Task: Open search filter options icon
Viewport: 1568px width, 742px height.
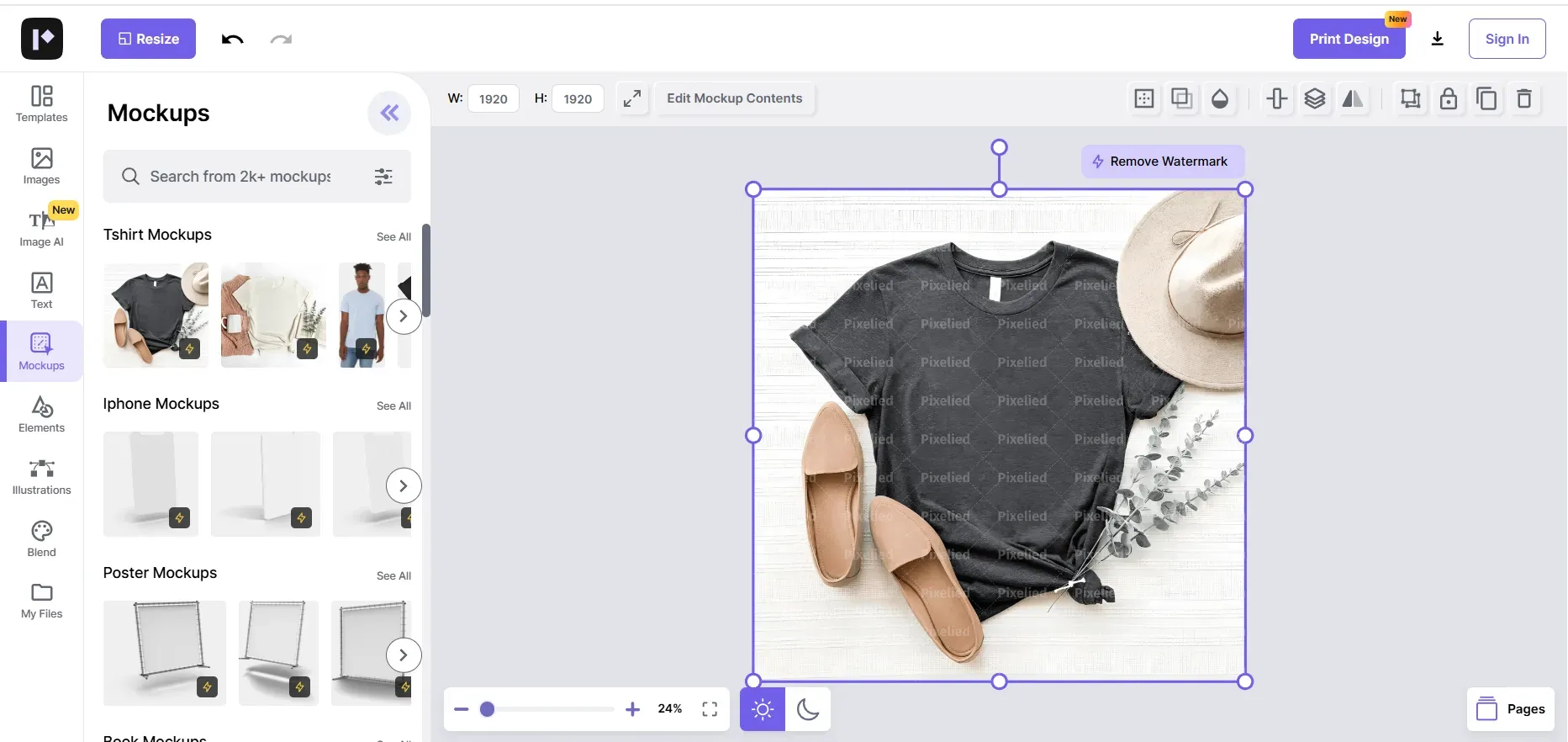Action: pyautogui.click(x=383, y=177)
